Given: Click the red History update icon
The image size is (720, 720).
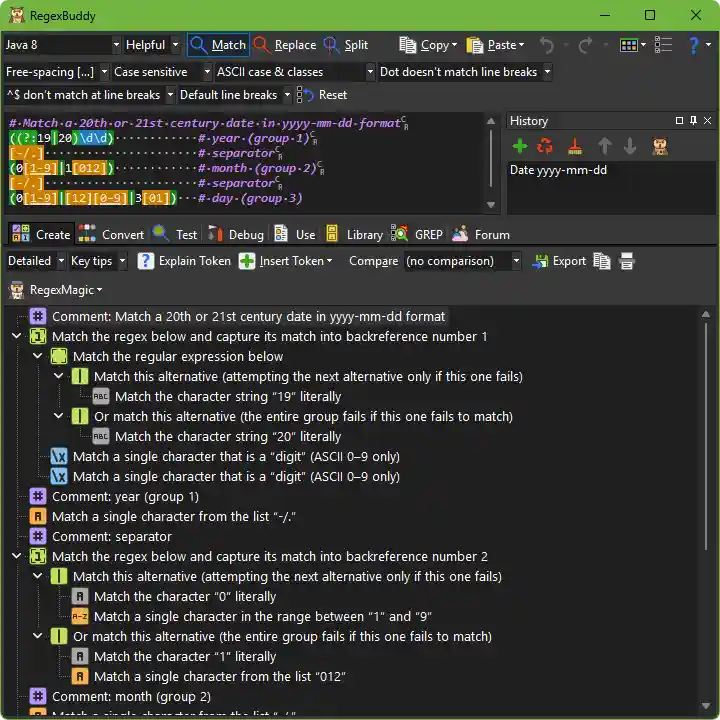Looking at the screenshot, I should click(x=545, y=146).
